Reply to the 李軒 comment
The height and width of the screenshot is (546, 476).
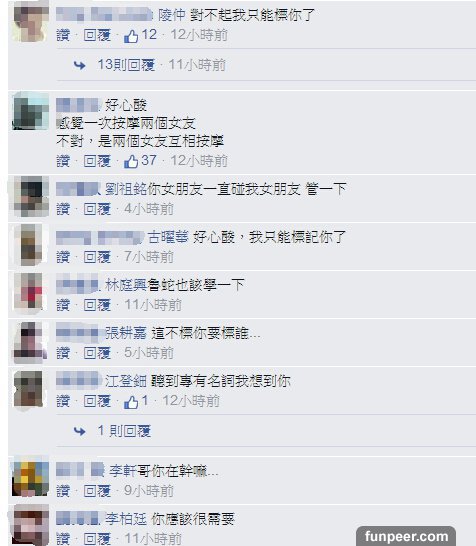[97, 491]
